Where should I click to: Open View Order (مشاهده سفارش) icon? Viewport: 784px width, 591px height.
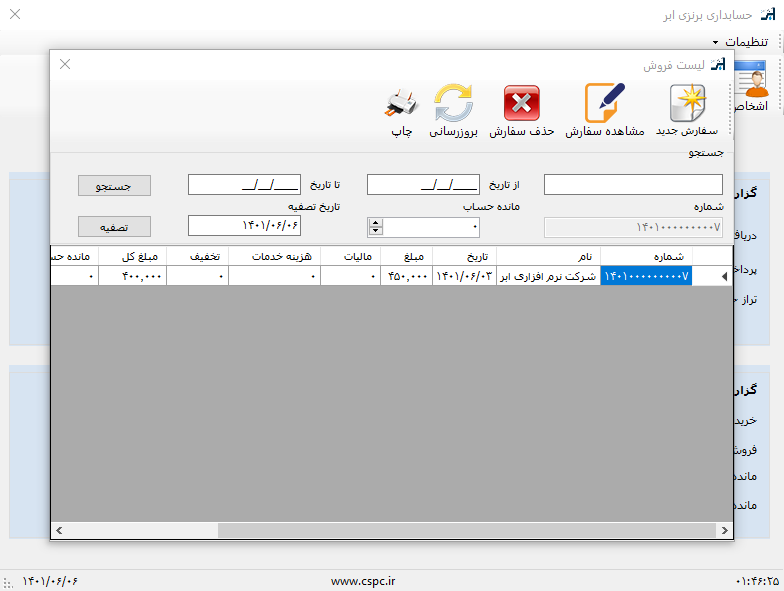tap(604, 103)
